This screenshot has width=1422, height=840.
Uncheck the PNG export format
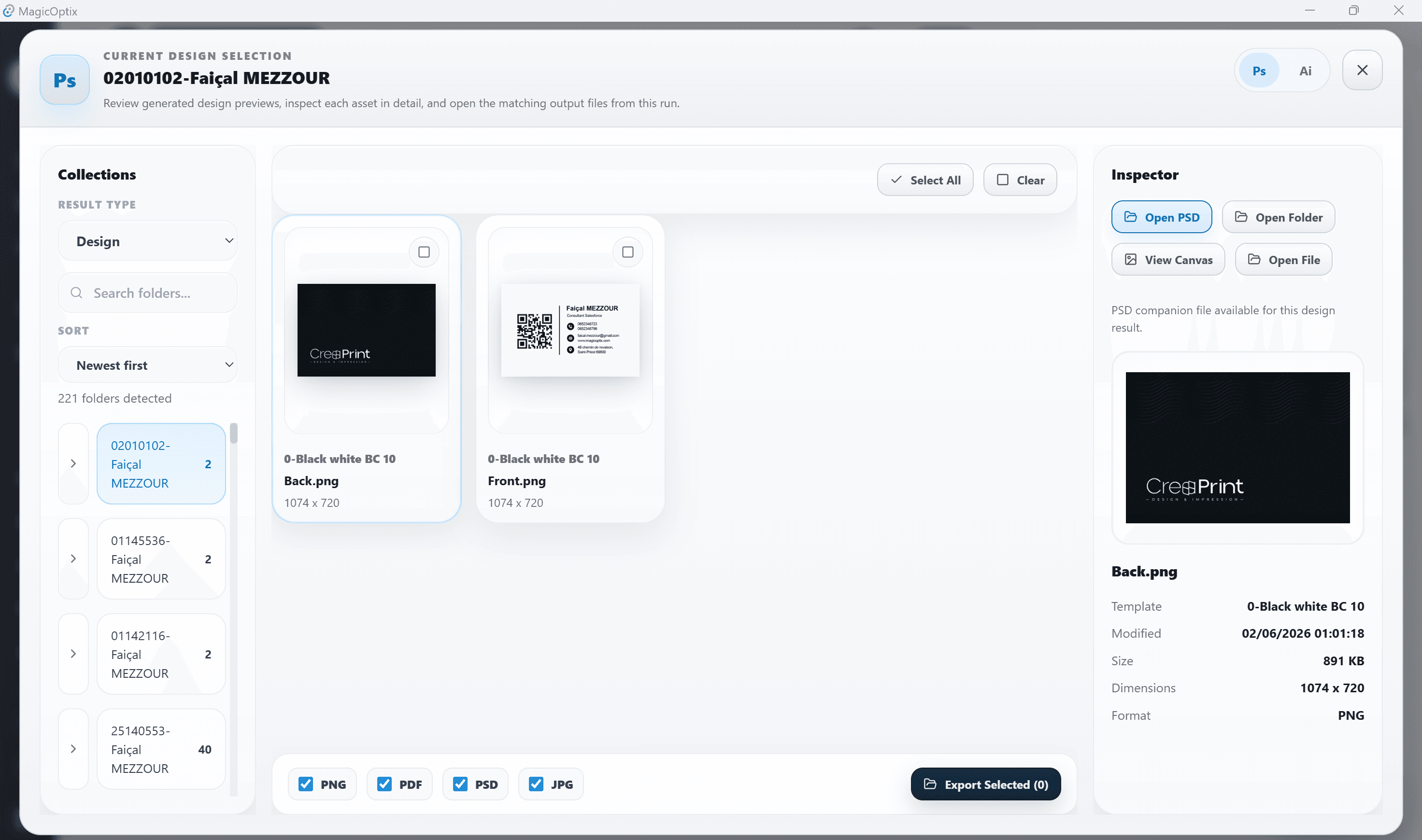click(x=305, y=784)
